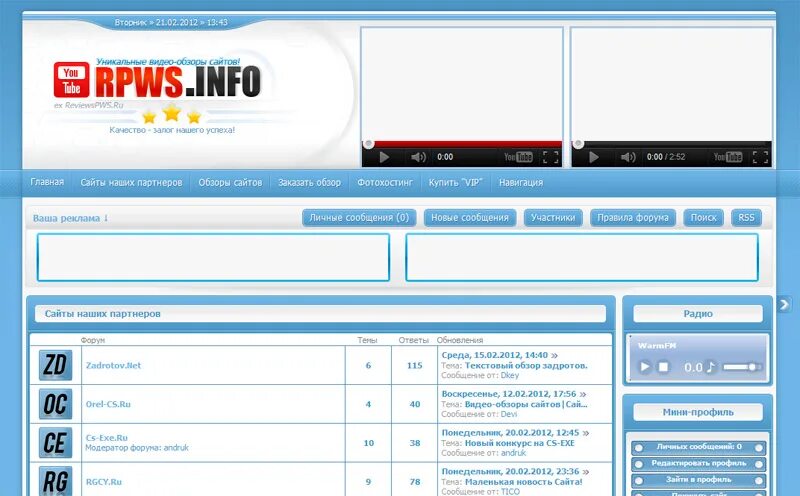Open the Купить "VIP" menu item

456,183
